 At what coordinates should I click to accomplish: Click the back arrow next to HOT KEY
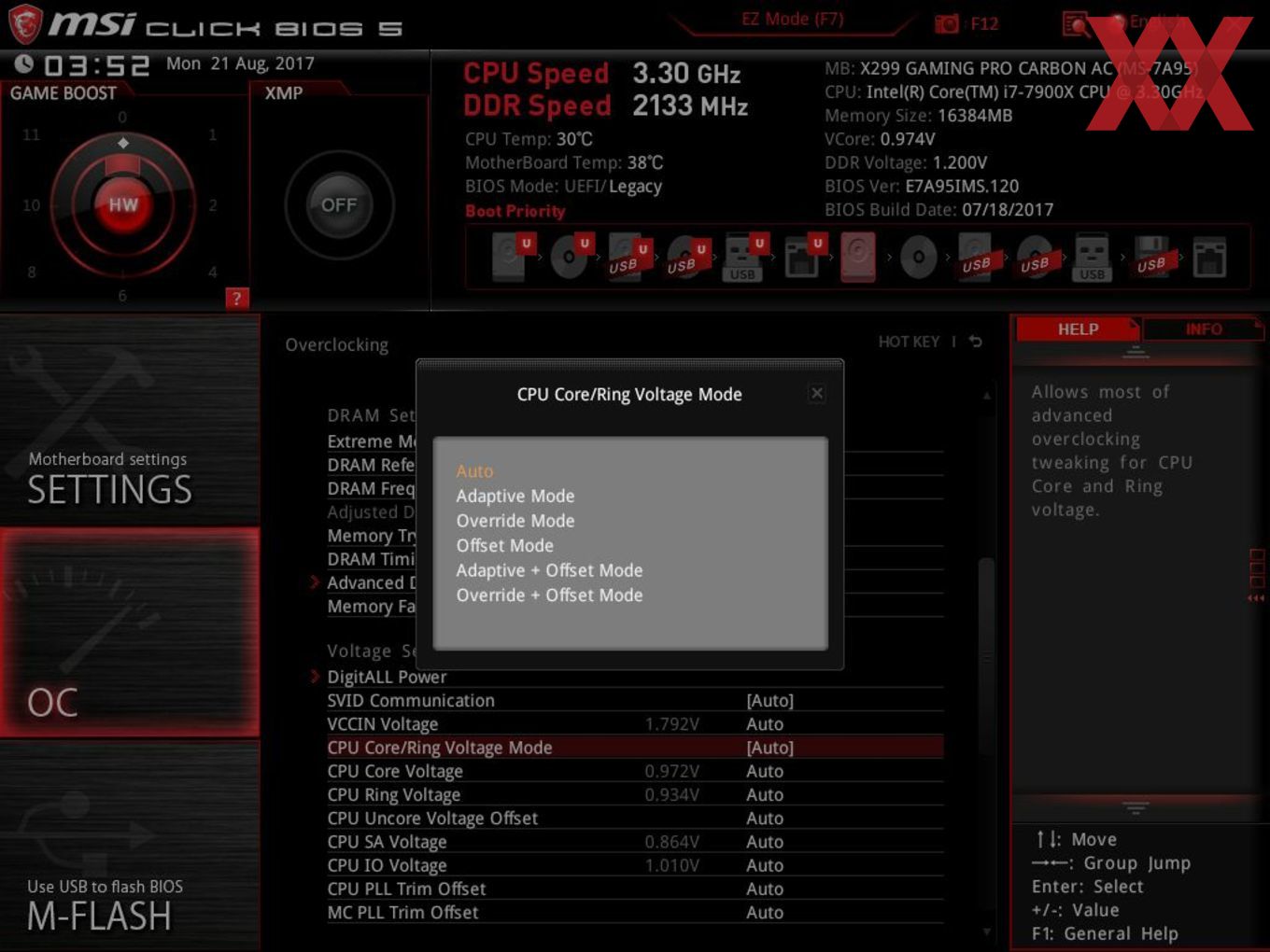(x=976, y=342)
